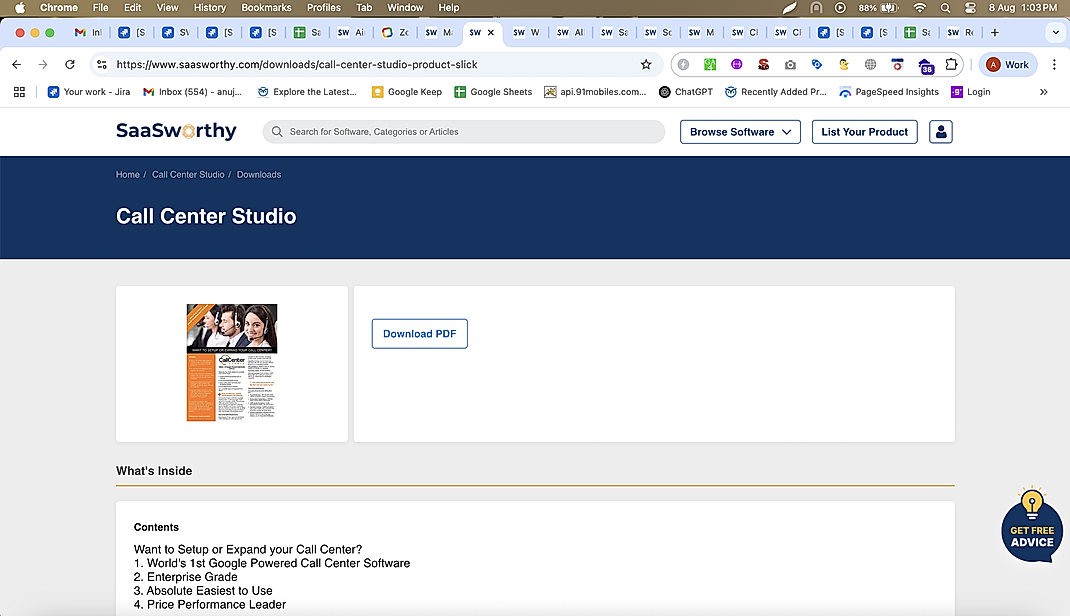Click the Download PDF button
The image size is (1070, 616).
tap(419, 334)
